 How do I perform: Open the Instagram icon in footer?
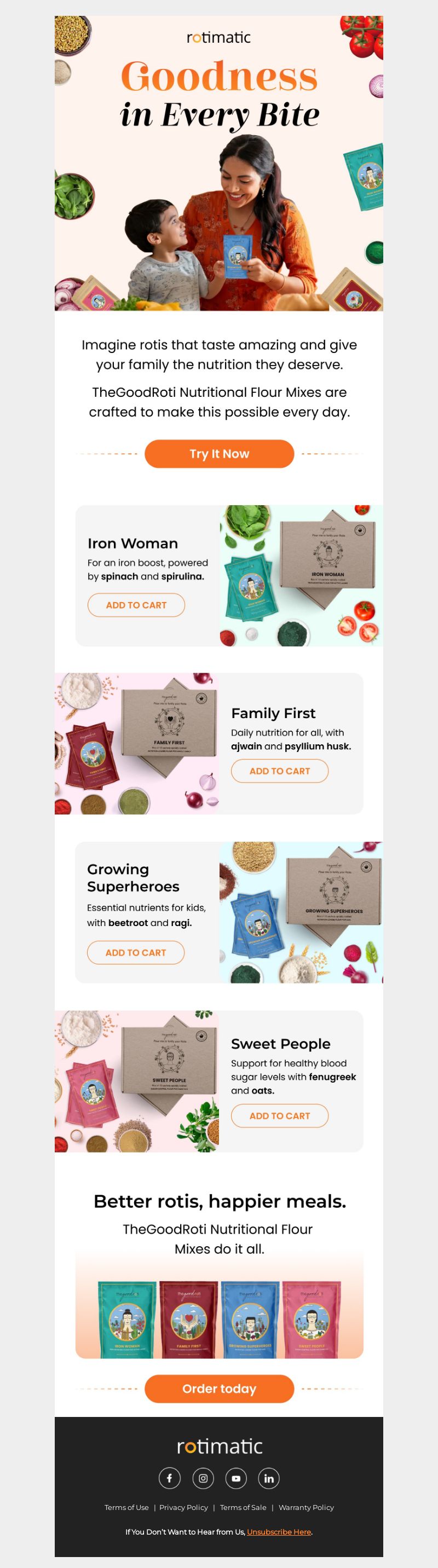(203, 1478)
